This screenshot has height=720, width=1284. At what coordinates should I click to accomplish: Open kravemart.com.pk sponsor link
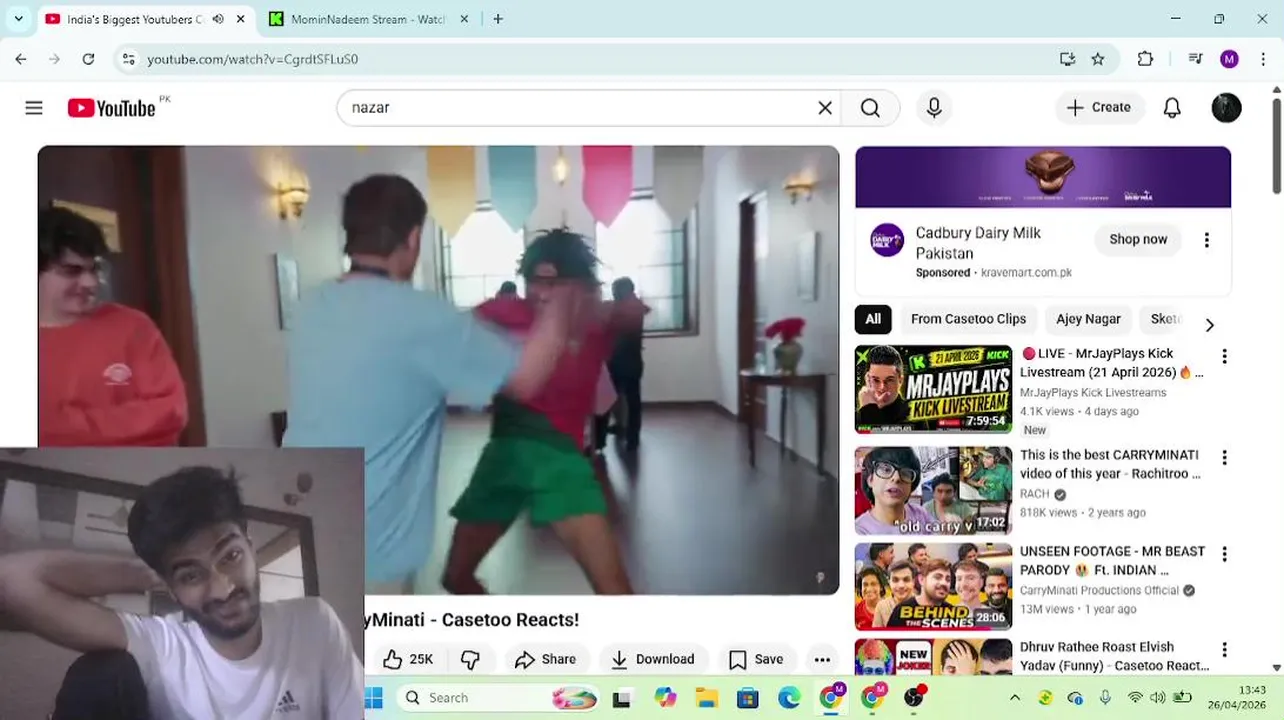pyautogui.click(x=1026, y=272)
